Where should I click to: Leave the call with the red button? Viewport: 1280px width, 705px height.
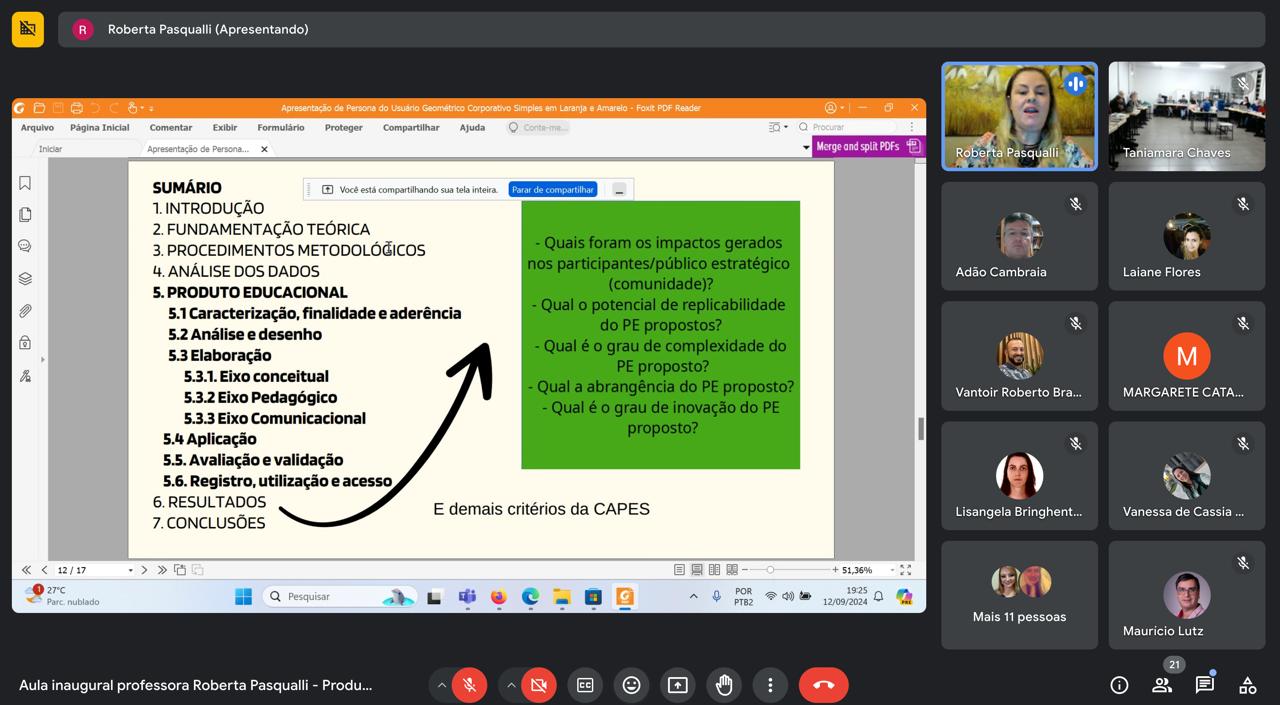click(x=823, y=685)
